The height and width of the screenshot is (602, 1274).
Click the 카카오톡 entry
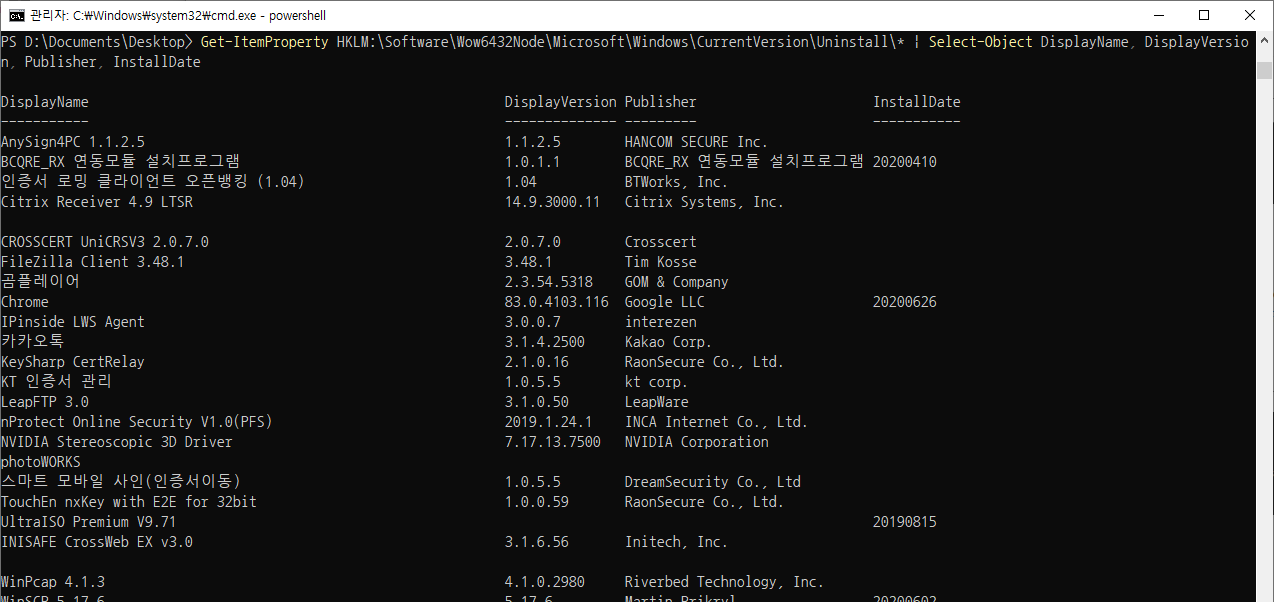33,342
